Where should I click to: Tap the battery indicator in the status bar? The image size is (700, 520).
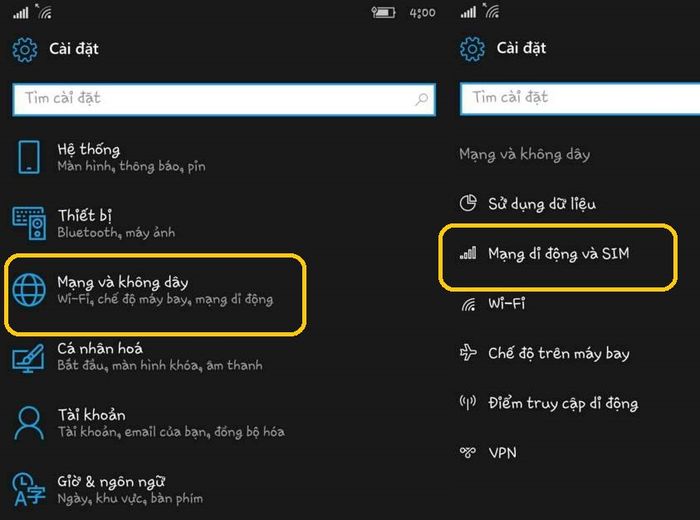click(383, 12)
